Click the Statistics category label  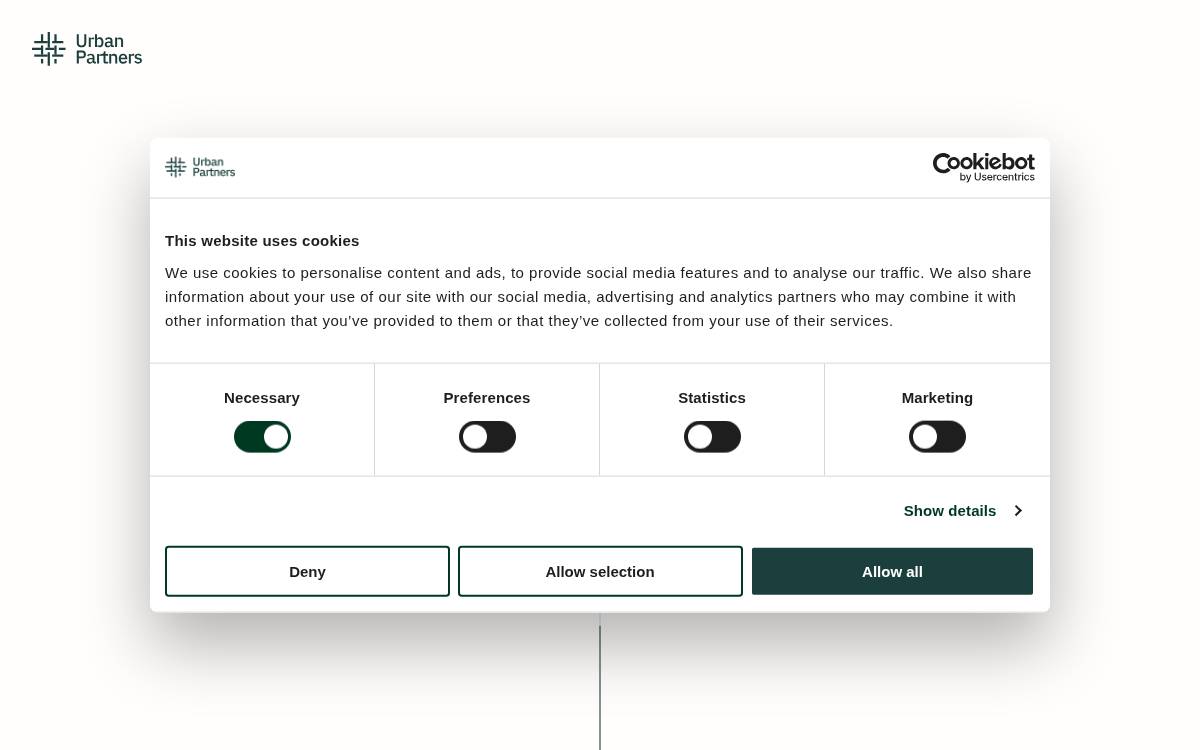tap(712, 398)
